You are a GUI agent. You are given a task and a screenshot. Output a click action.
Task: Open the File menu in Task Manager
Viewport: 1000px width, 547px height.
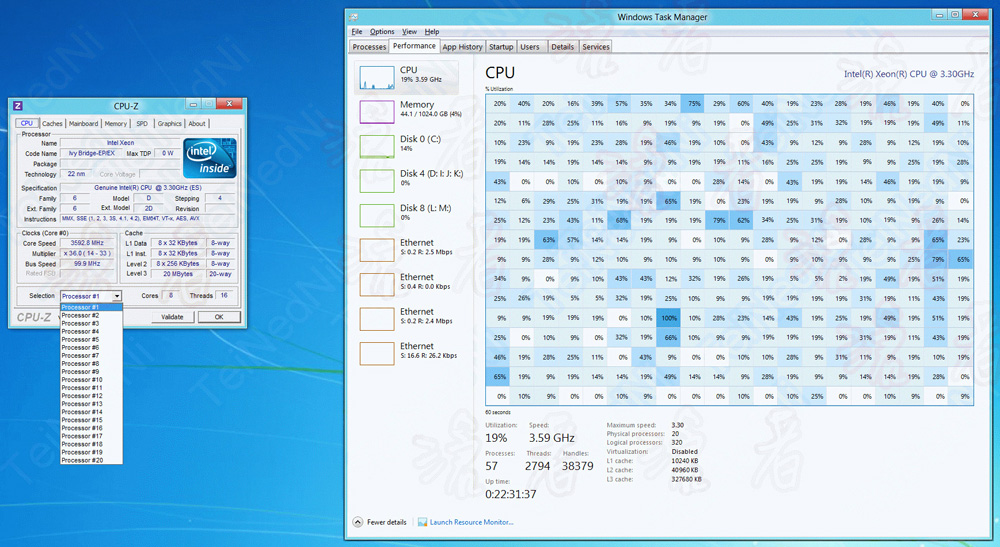point(357,31)
